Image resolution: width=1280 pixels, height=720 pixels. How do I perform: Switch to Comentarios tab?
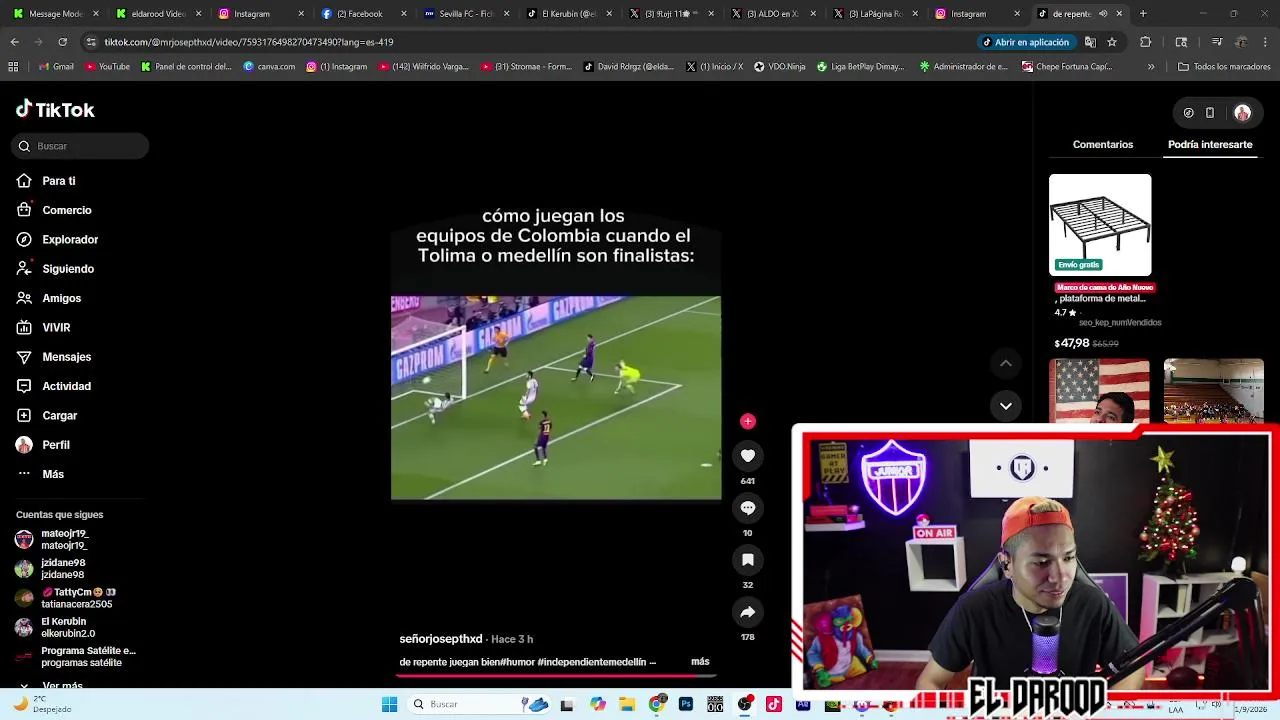(x=1103, y=145)
